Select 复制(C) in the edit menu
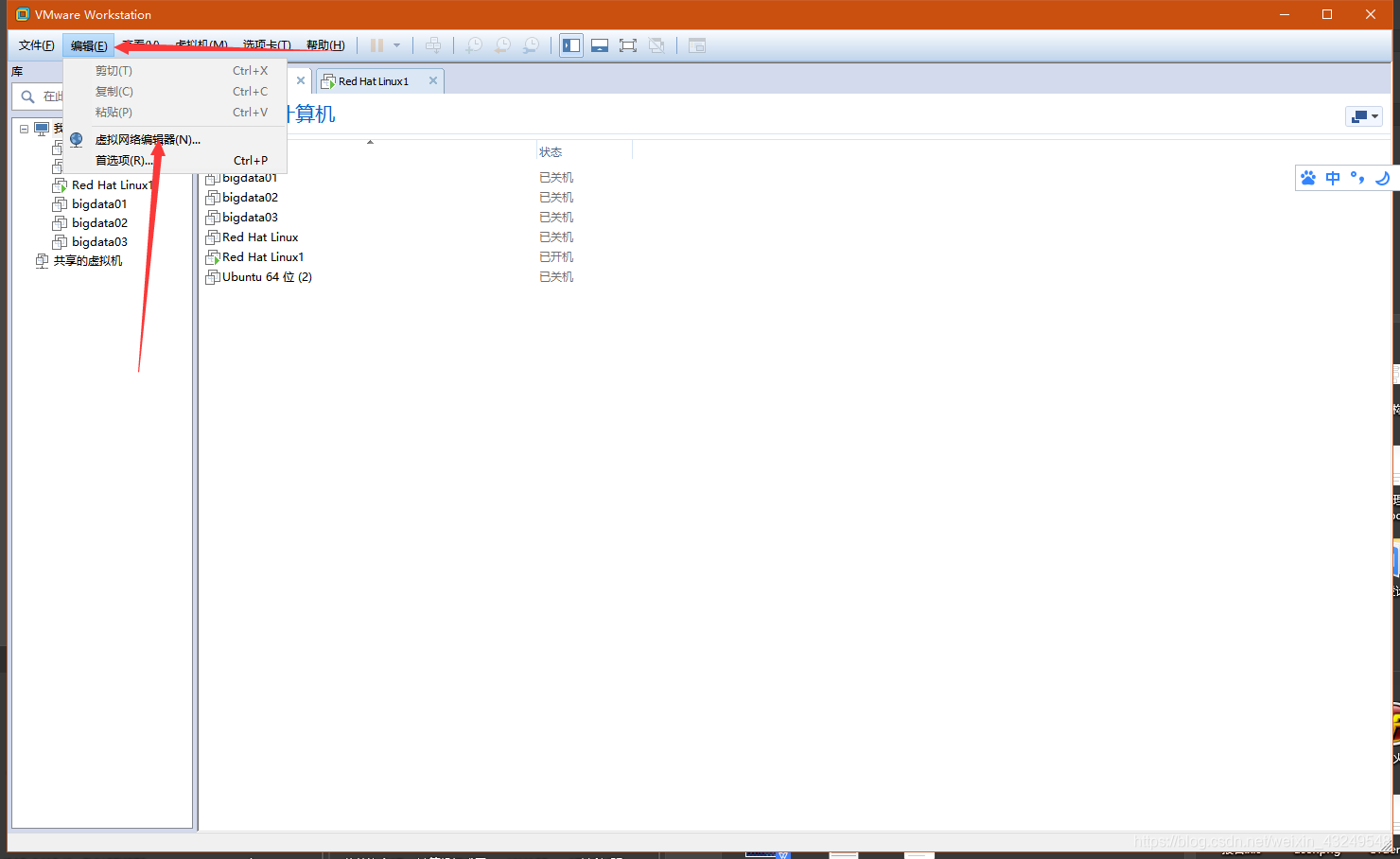Viewport: 1400px width, 859px height. pos(175,92)
